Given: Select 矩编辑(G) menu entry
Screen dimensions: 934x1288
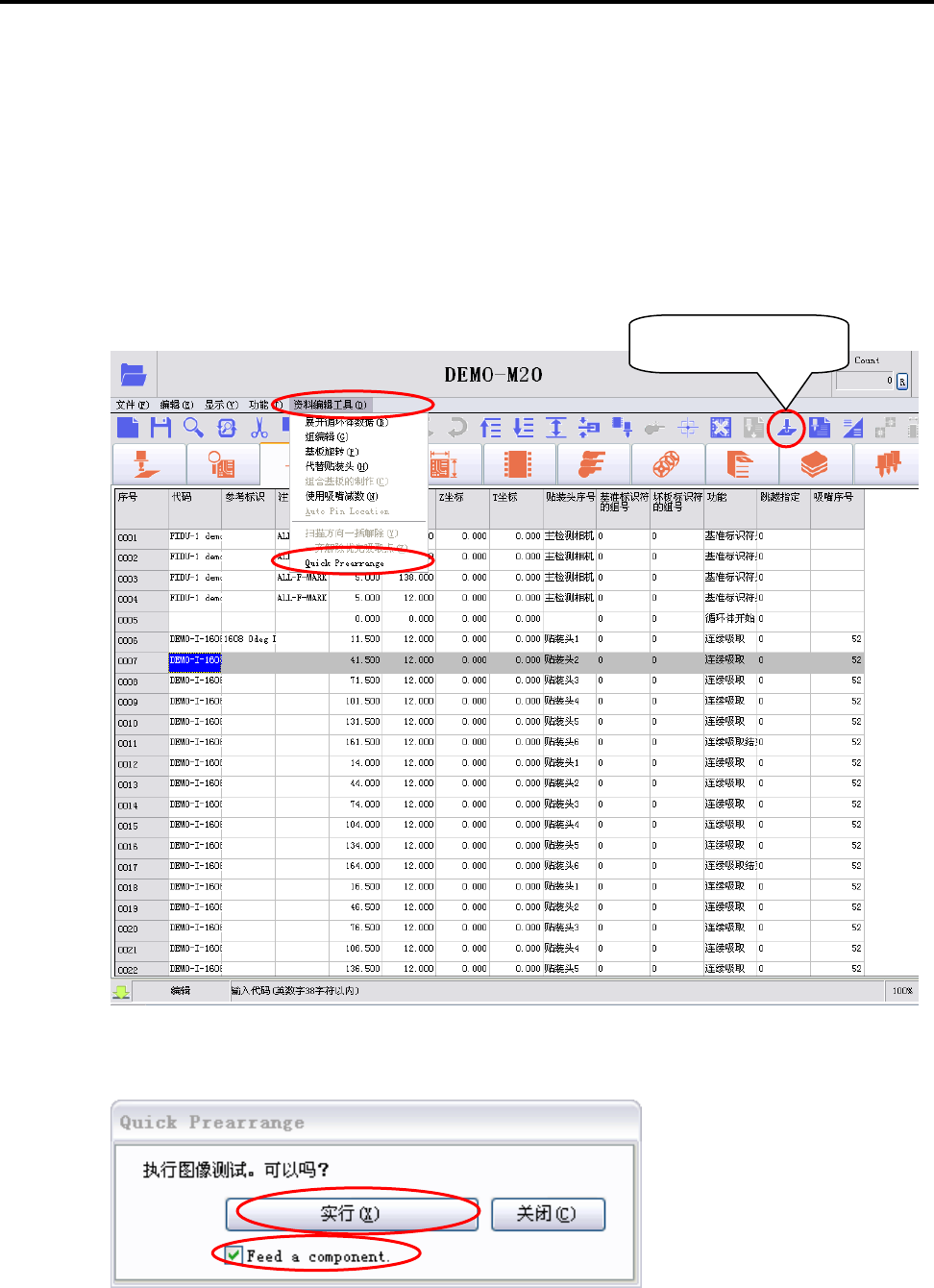Looking at the screenshot, I should [x=327, y=436].
